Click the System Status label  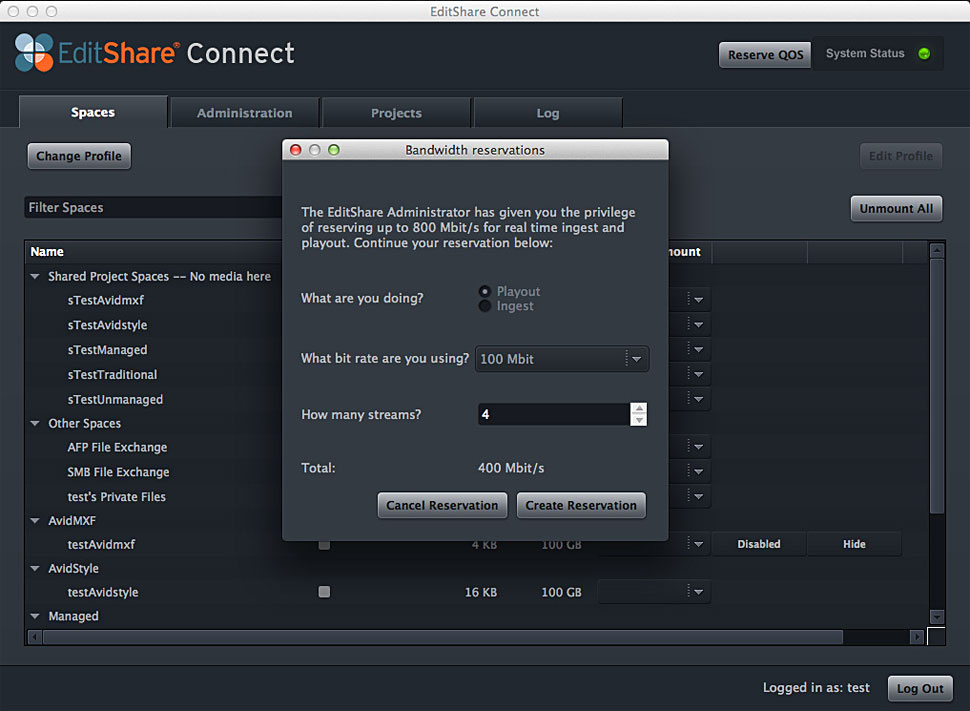tap(865, 53)
